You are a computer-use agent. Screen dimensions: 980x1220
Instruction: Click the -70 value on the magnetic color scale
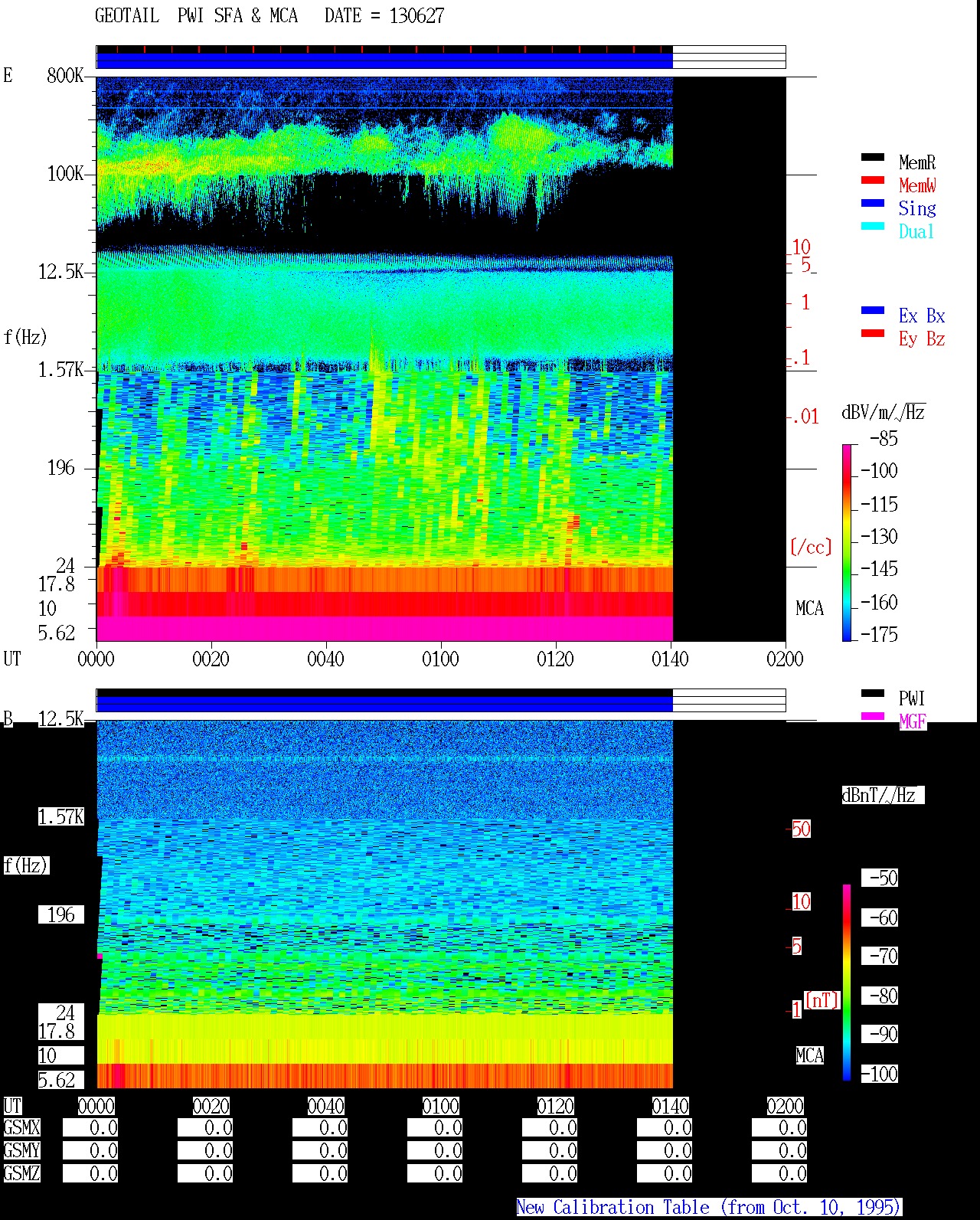point(880,956)
